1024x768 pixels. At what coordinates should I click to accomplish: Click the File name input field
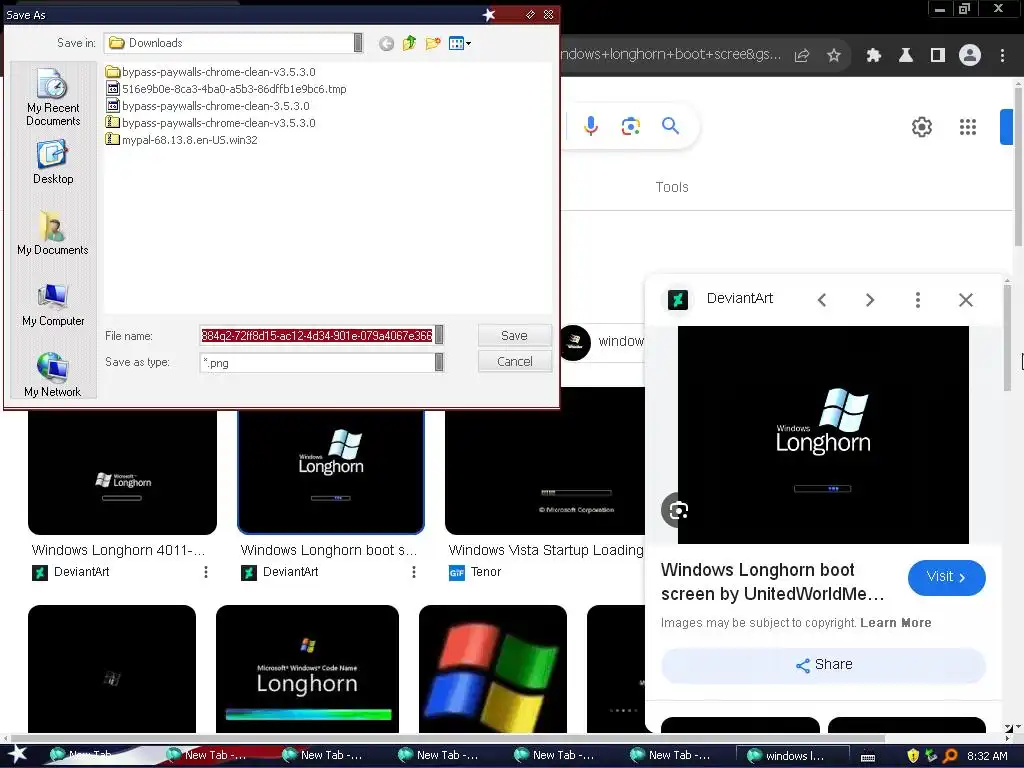317,335
